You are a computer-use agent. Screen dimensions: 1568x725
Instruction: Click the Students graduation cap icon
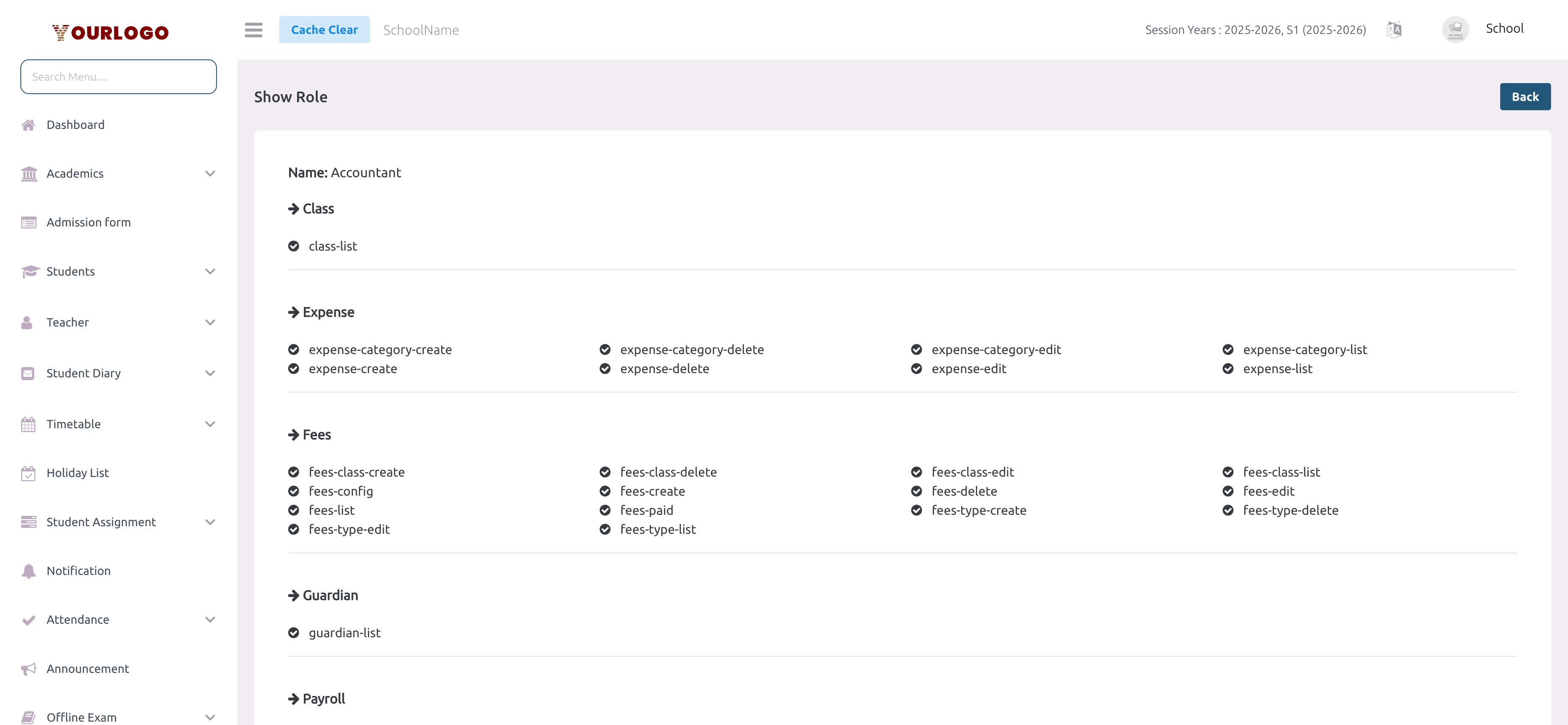(x=29, y=271)
